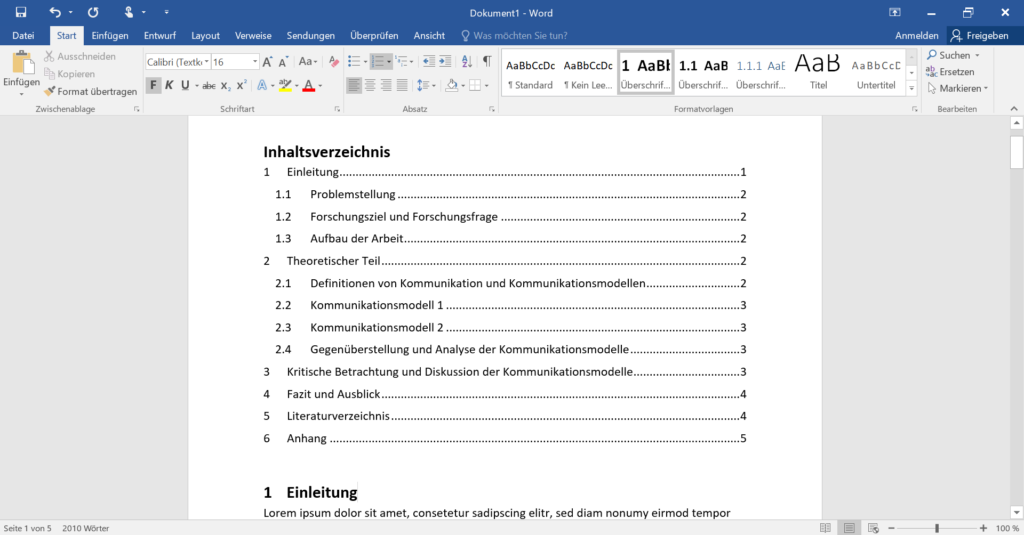Apply subscript formatting

(x=225, y=86)
